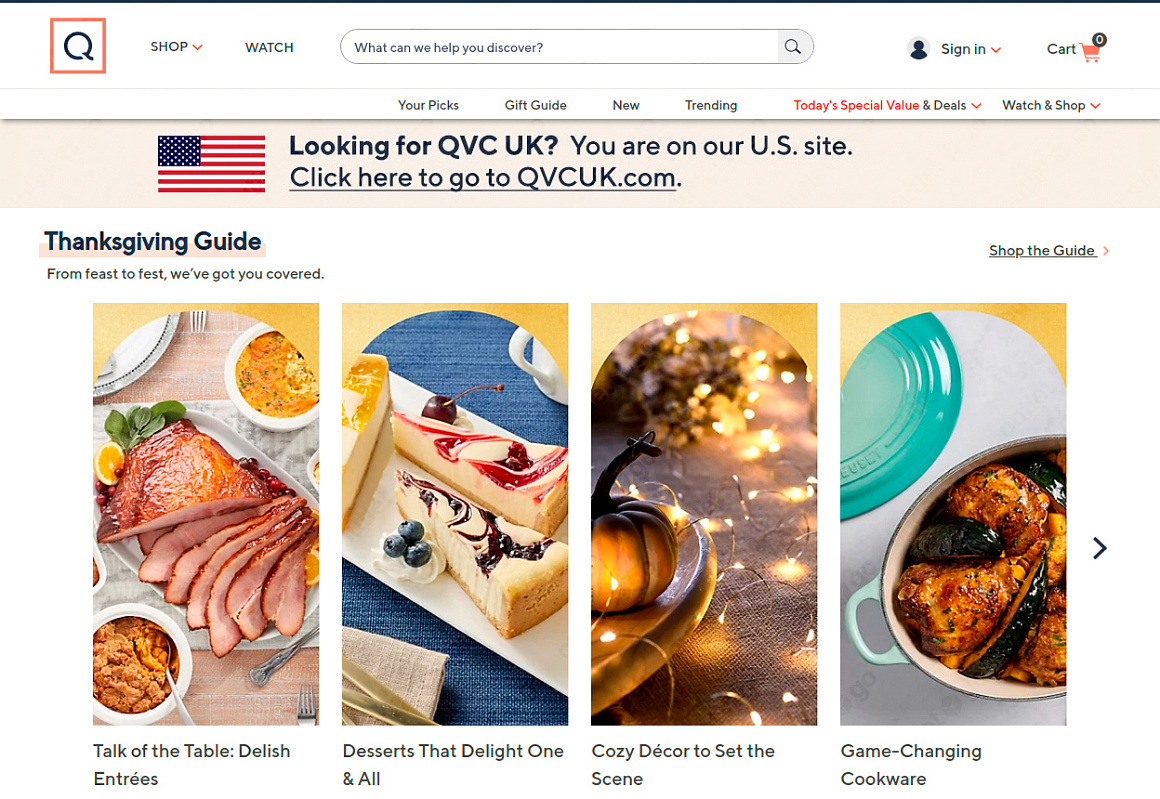This screenshot has width=1160, height=799.
Task: Open the Gift Guide page
Action: (x=535, y=105)
